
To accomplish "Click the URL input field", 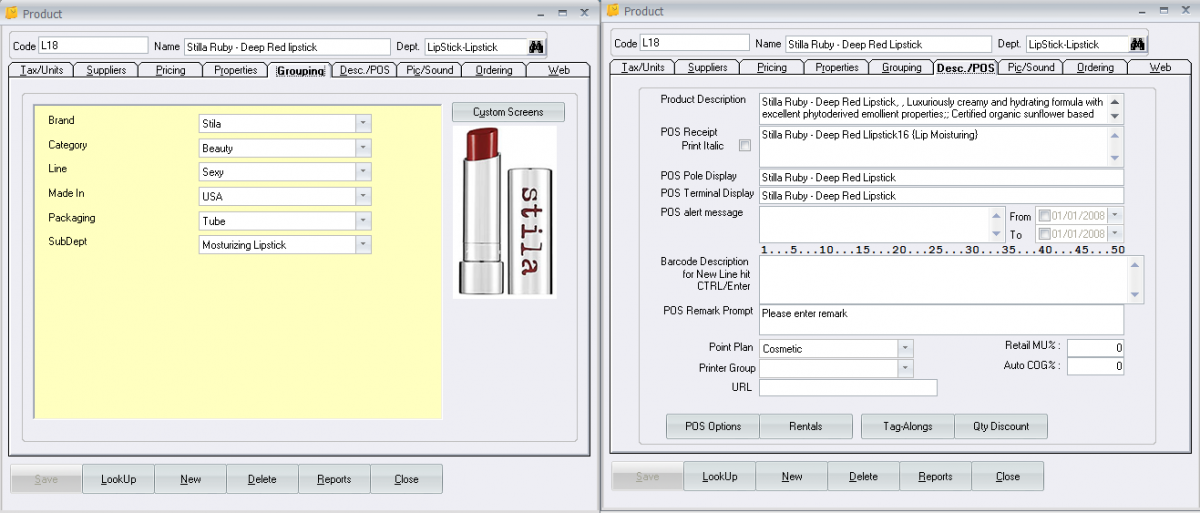I will 848,387.
